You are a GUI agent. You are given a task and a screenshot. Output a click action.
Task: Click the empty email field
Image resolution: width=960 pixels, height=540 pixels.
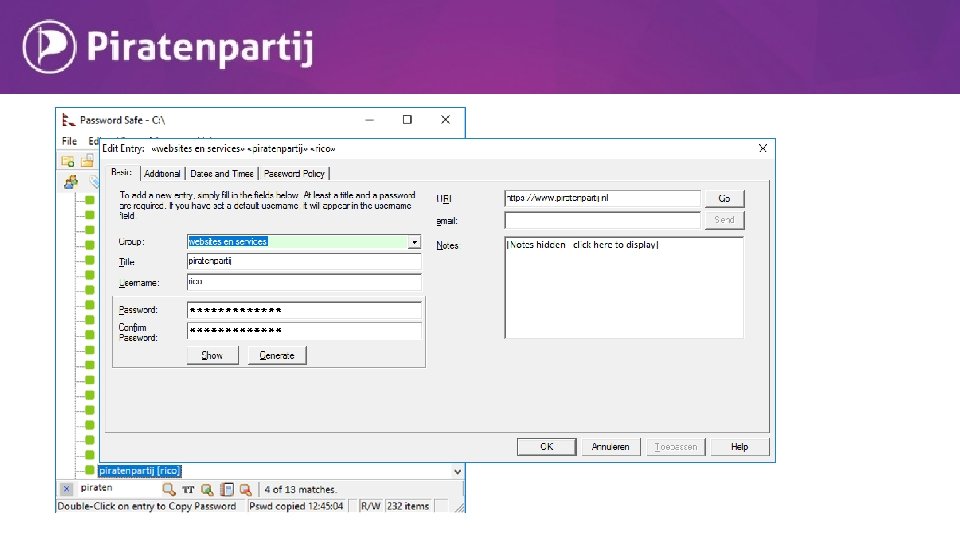(x=602, y=220)
